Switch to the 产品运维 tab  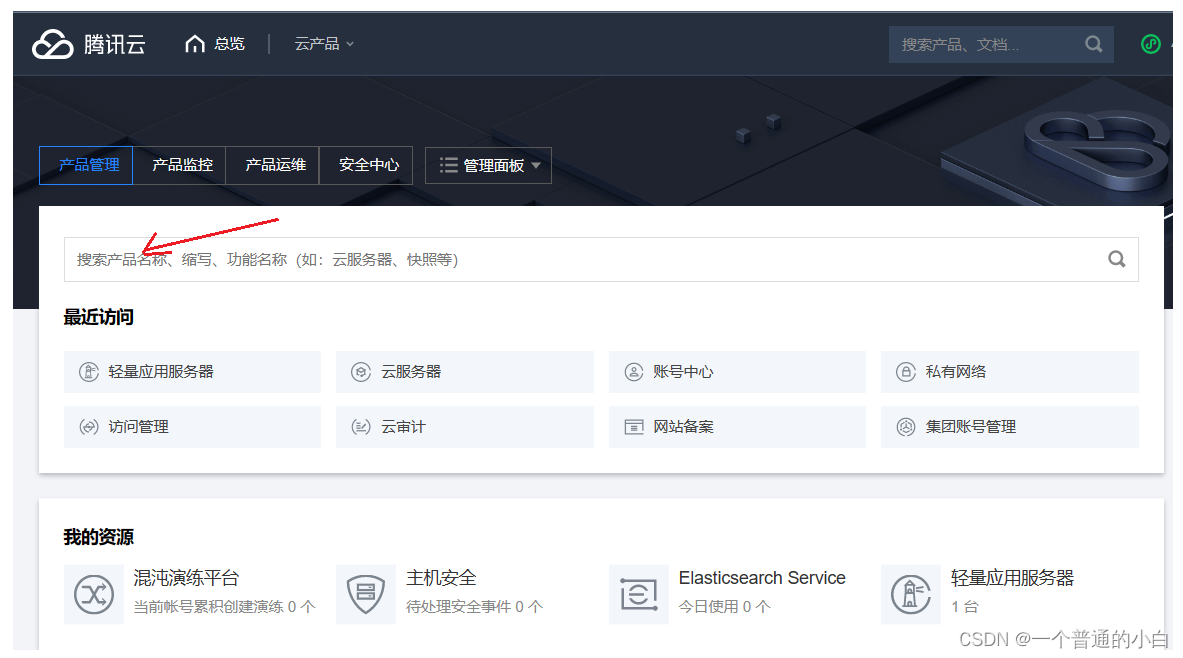(x=273, y=165)
